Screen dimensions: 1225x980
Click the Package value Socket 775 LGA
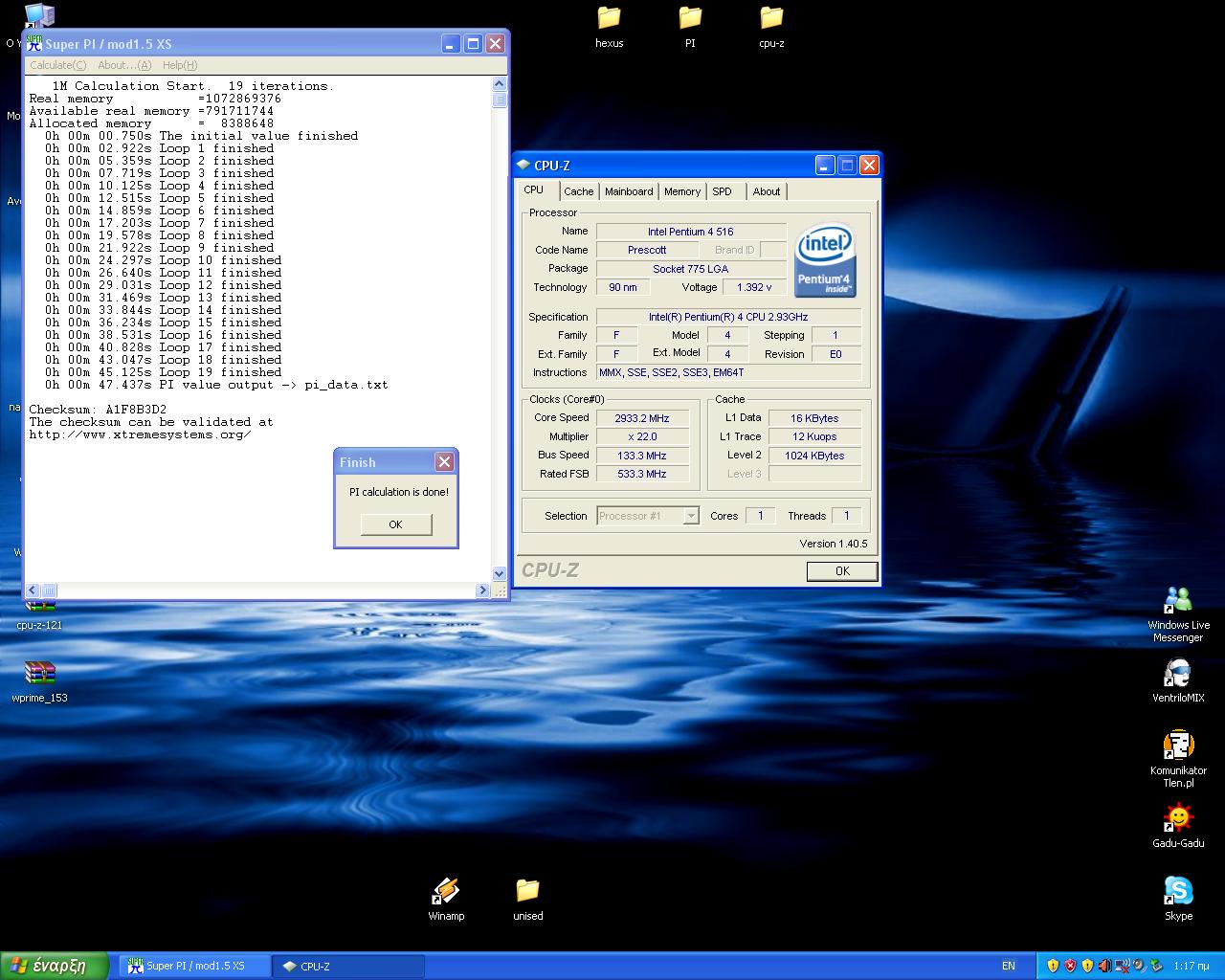[691, 269]
